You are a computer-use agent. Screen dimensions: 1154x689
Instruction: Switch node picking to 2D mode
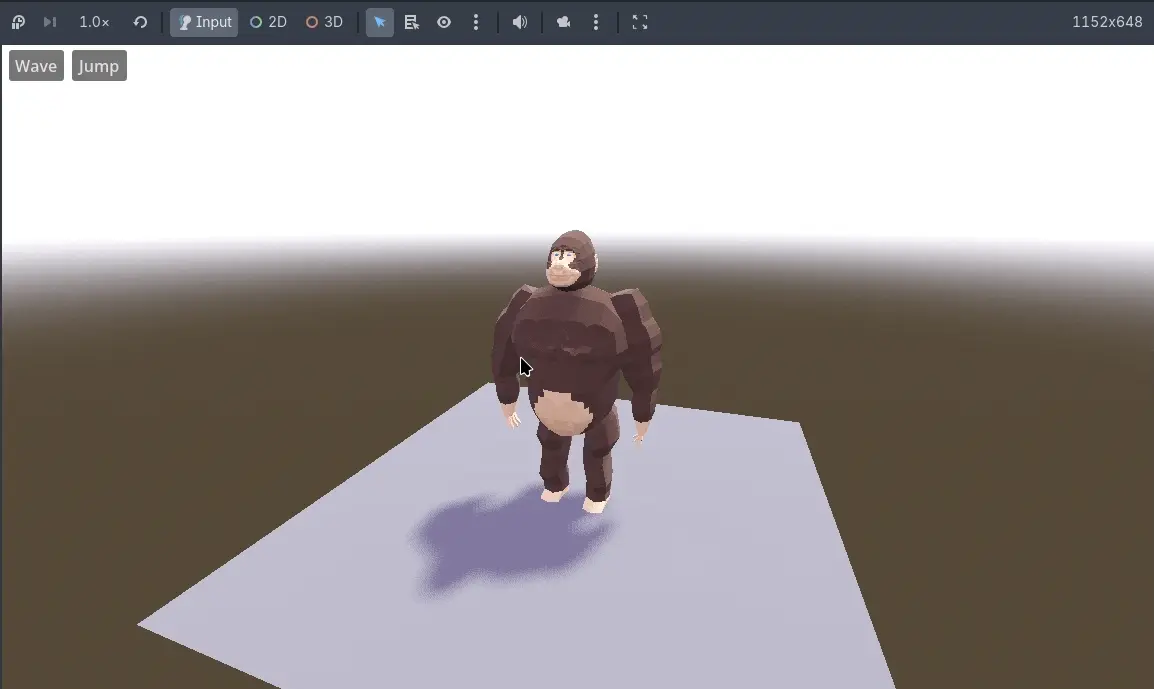point(267,22)
